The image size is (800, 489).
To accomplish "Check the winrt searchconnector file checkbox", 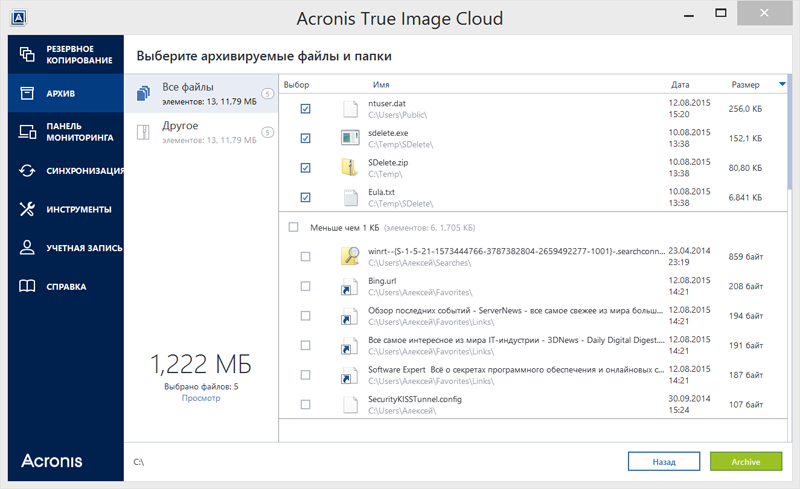I will (306, 257).
